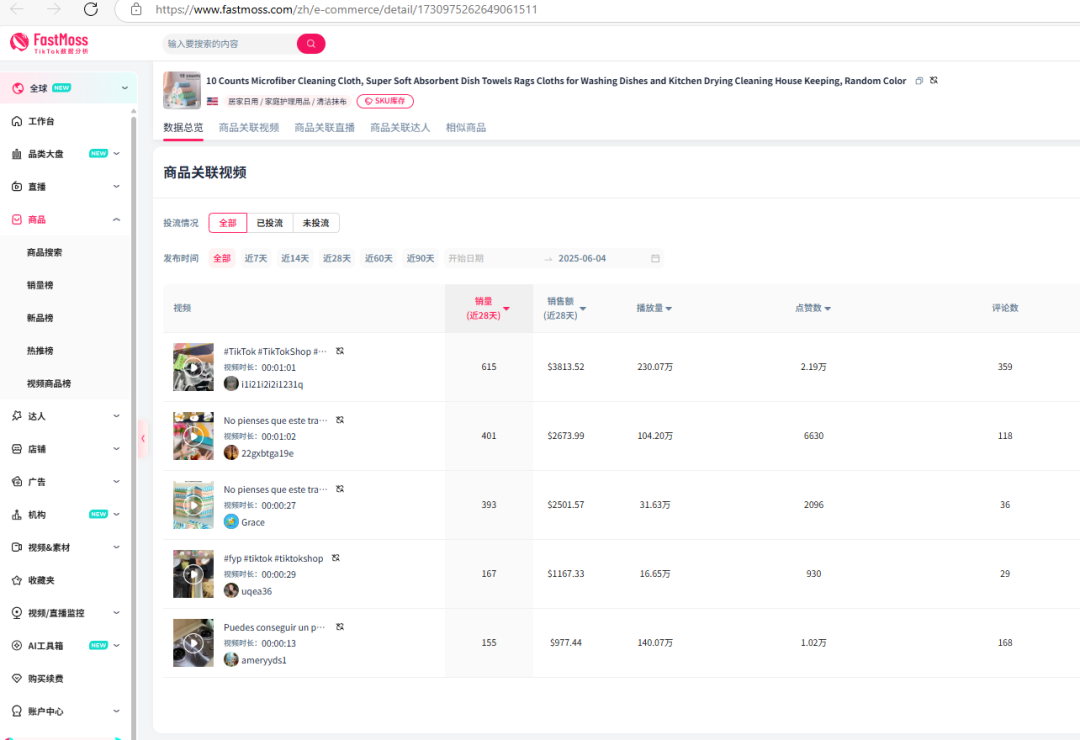Filter videos by 近28天
1080x740 pixels.
coord(337,258)
